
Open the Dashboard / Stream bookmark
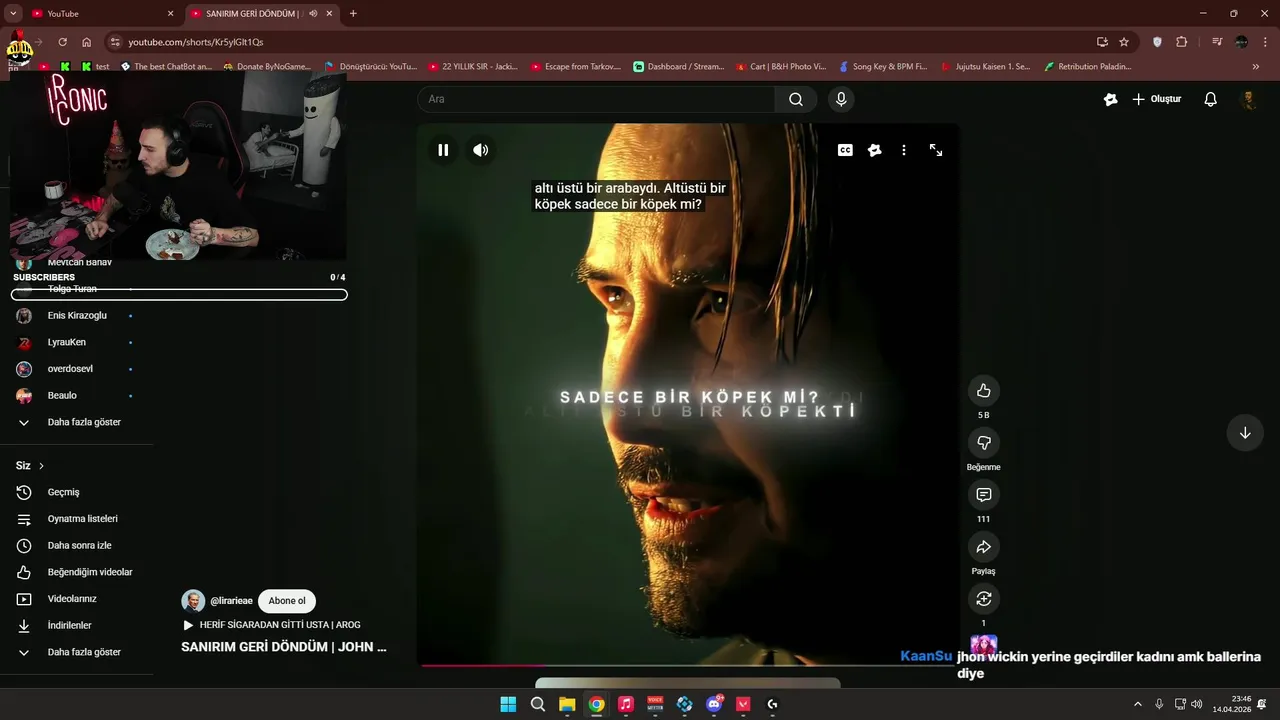pos(679,67)
